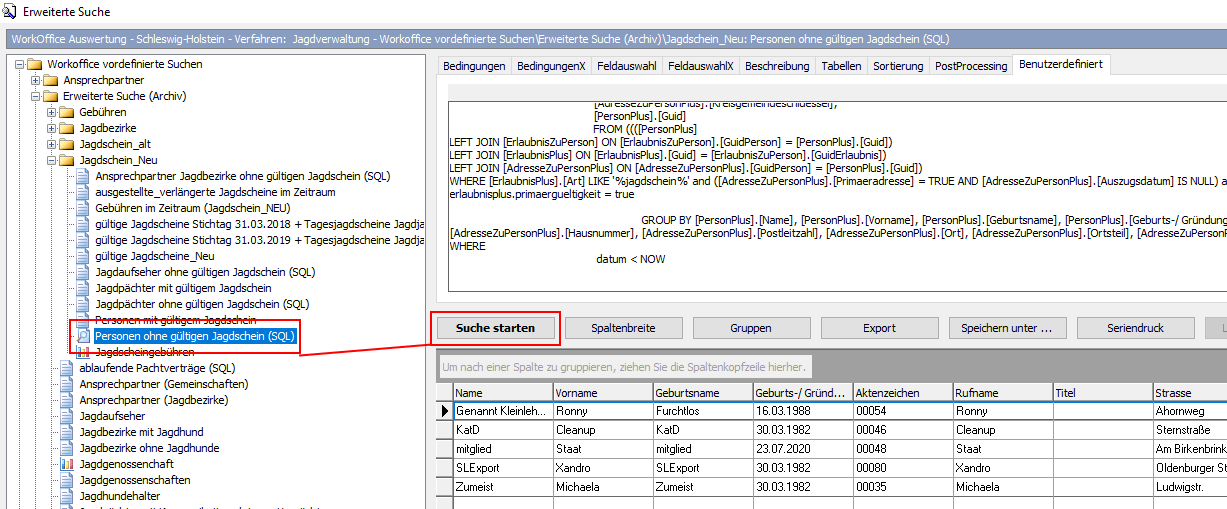
Task: Collapse the Erweiterte Suche (Archiv) node
Action: click(36, 96)
